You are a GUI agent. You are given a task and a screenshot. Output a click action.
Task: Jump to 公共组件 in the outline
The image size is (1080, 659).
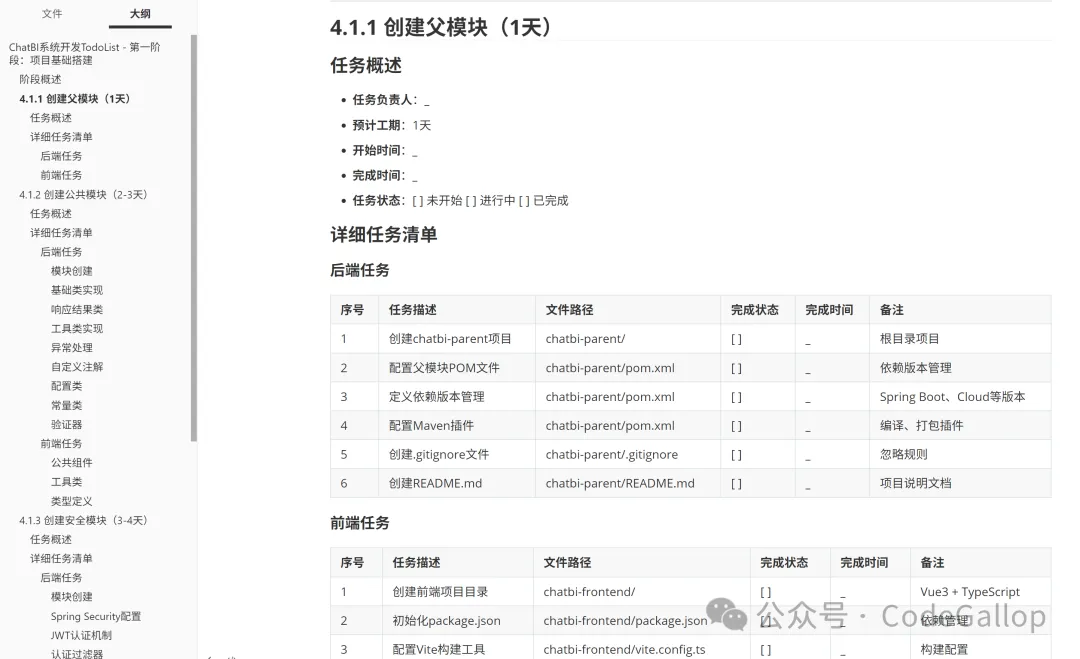(x=71, y=463)
